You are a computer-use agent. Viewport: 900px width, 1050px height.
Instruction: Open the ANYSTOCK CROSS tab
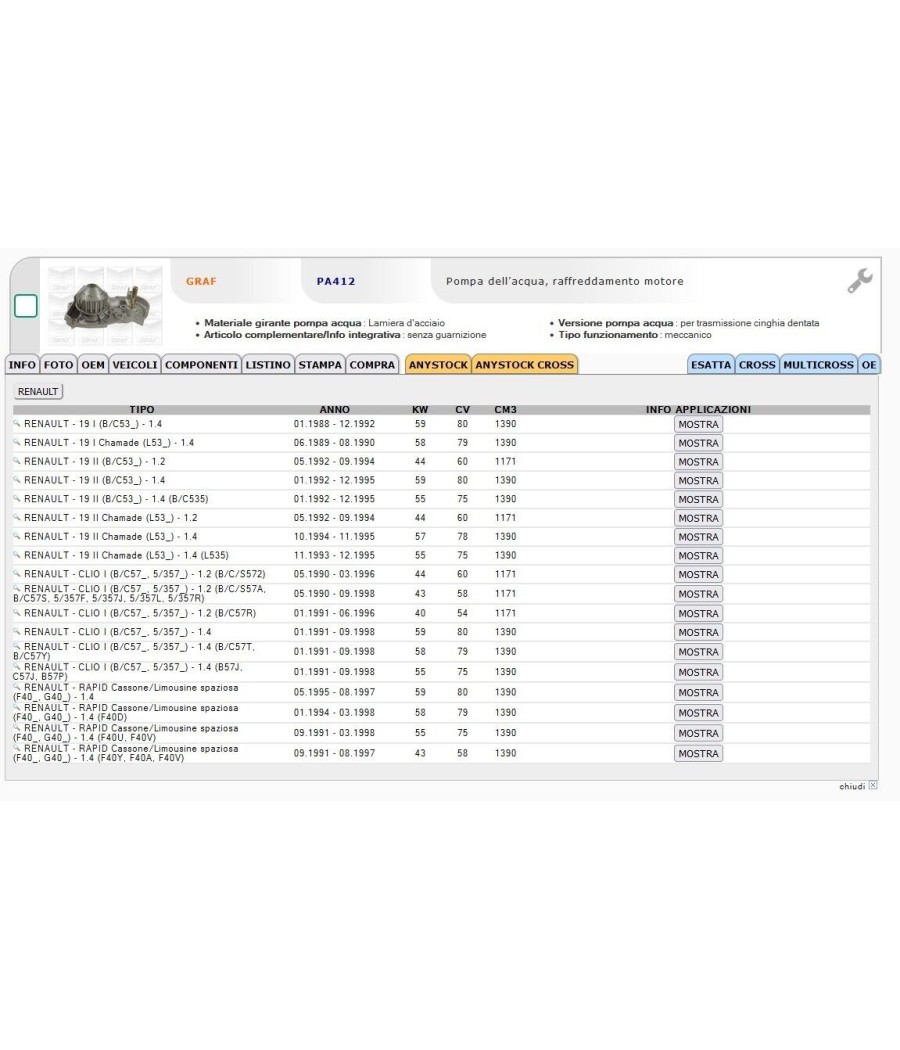pyautogui.click(x=524, y=365)
